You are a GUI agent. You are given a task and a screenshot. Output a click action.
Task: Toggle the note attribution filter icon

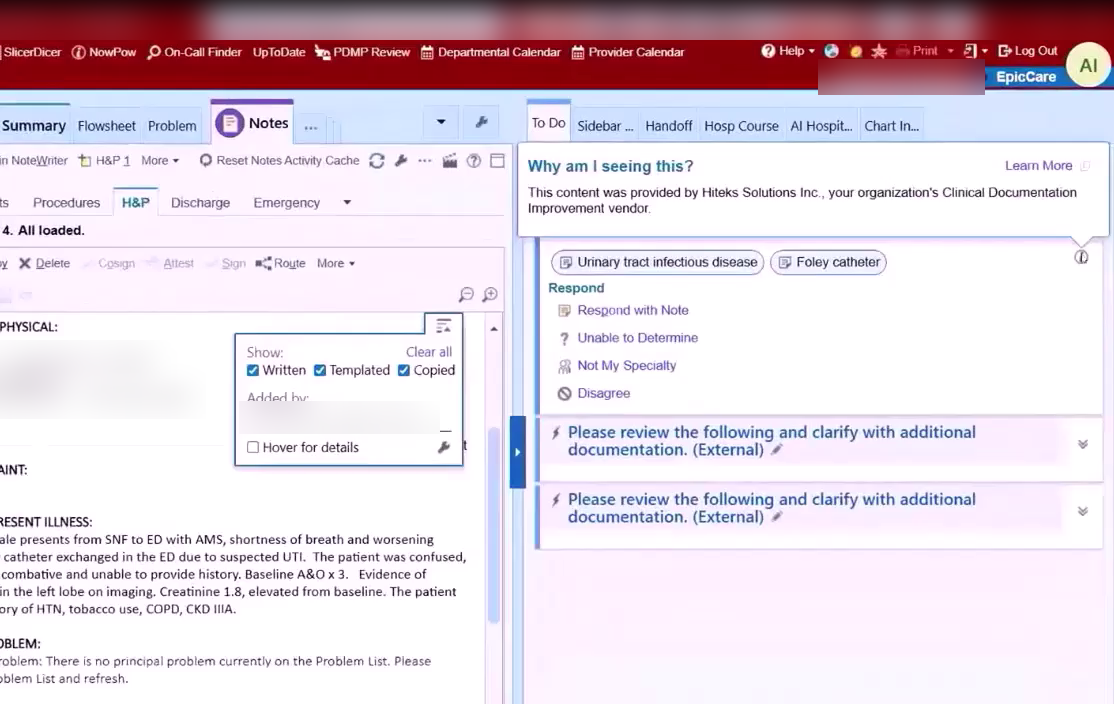click(x=443, y=325)
